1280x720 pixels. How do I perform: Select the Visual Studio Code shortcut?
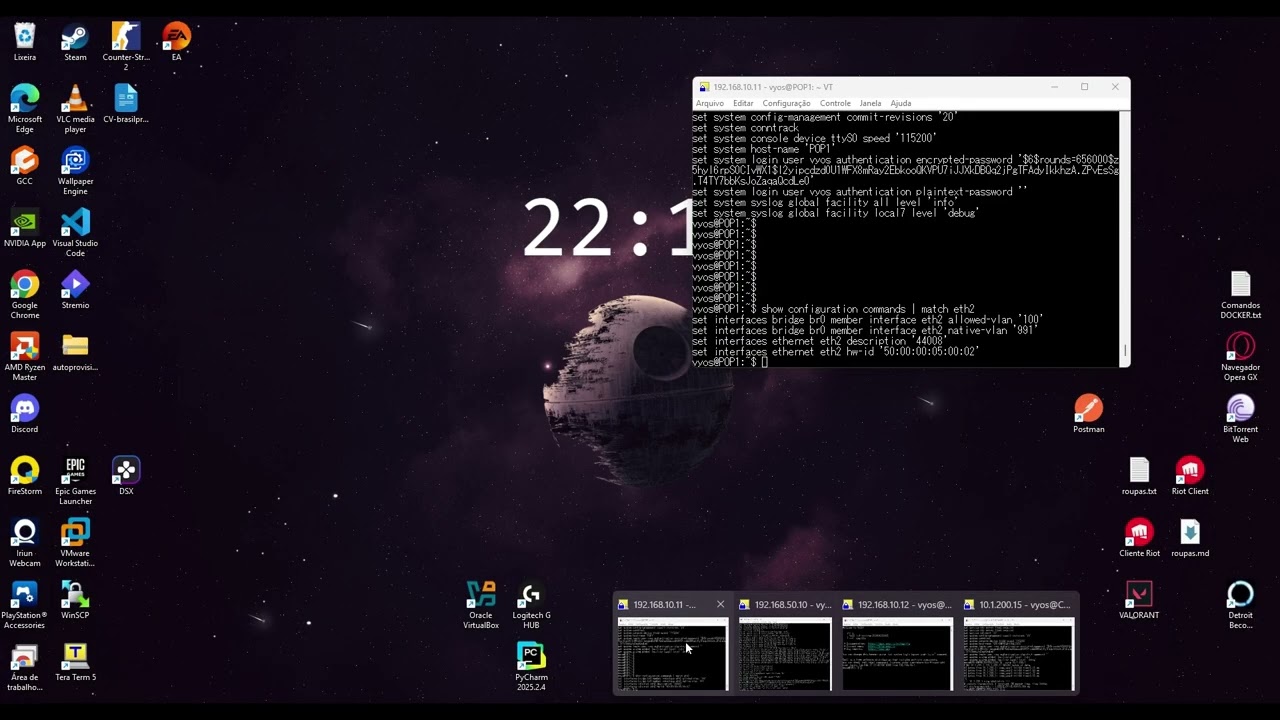coord(75,233)
